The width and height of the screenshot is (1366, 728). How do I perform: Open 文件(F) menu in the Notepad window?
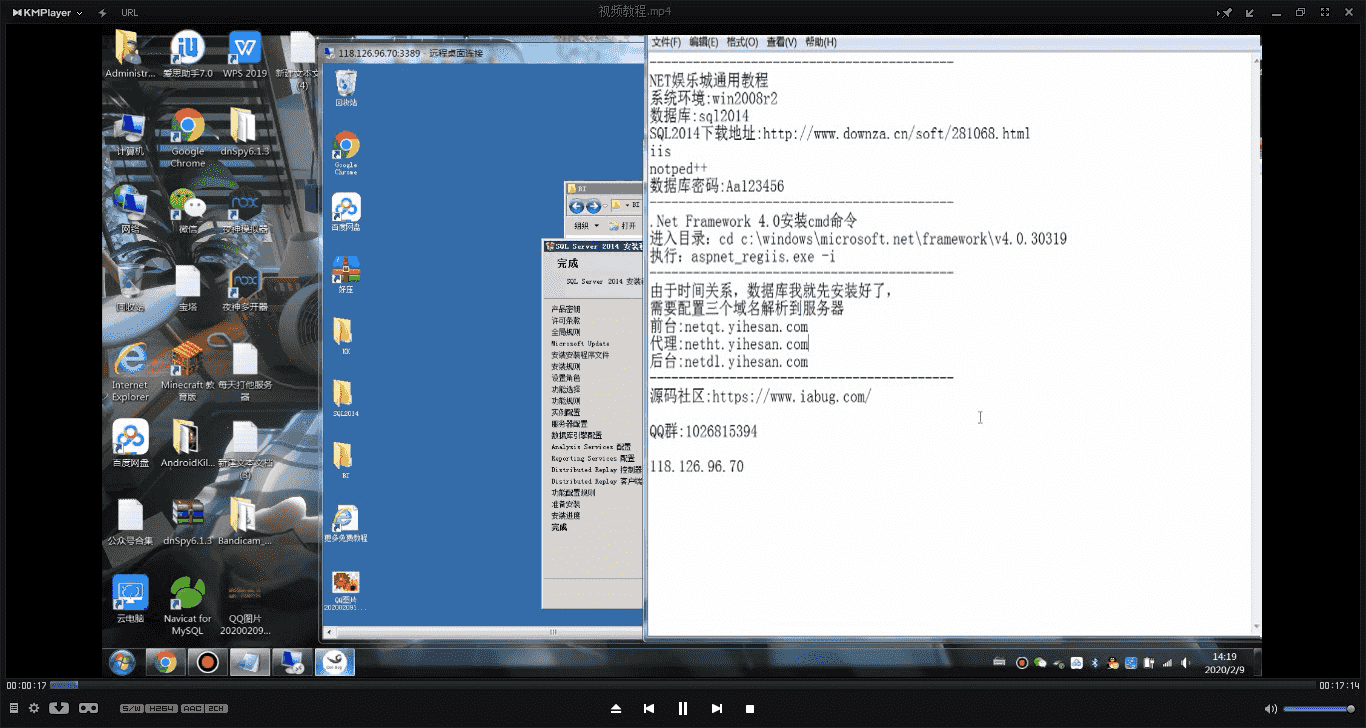(665, 42)
